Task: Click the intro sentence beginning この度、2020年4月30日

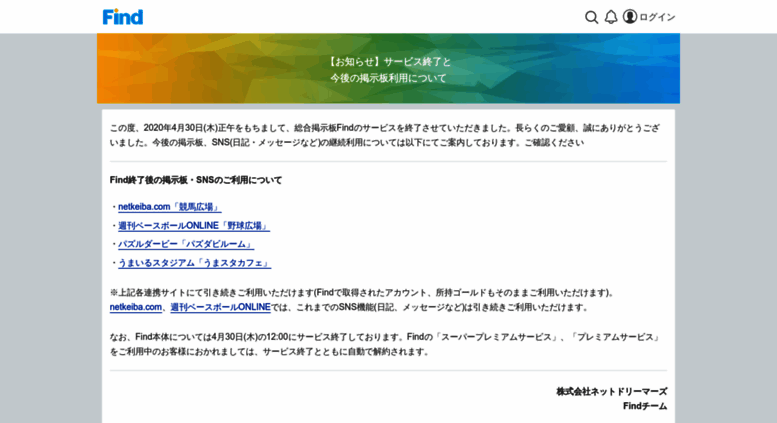Action: (x=385, y=135)
